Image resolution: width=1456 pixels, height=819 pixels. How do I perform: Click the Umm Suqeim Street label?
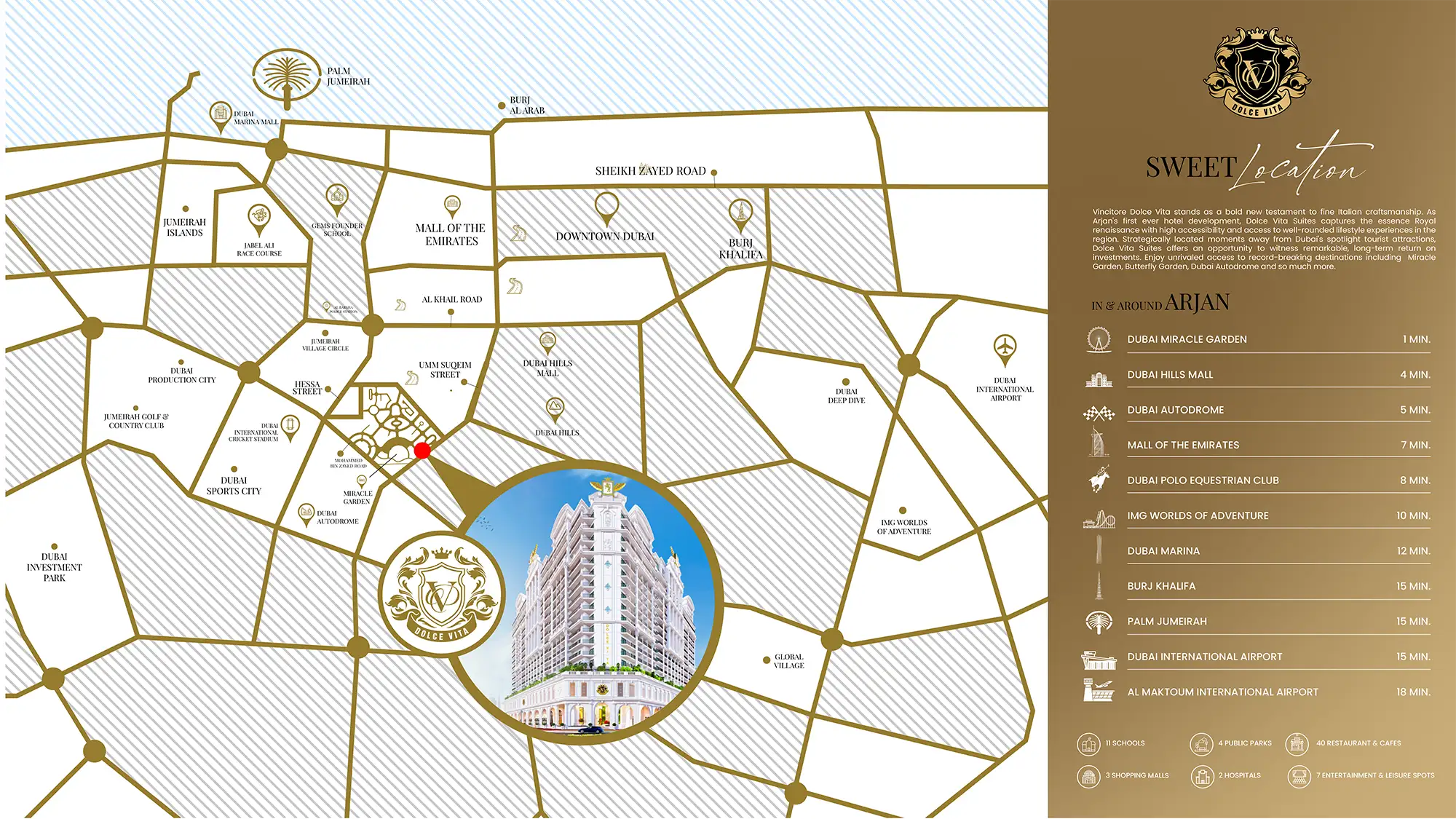pyautogui.click(x=445, y=370)
